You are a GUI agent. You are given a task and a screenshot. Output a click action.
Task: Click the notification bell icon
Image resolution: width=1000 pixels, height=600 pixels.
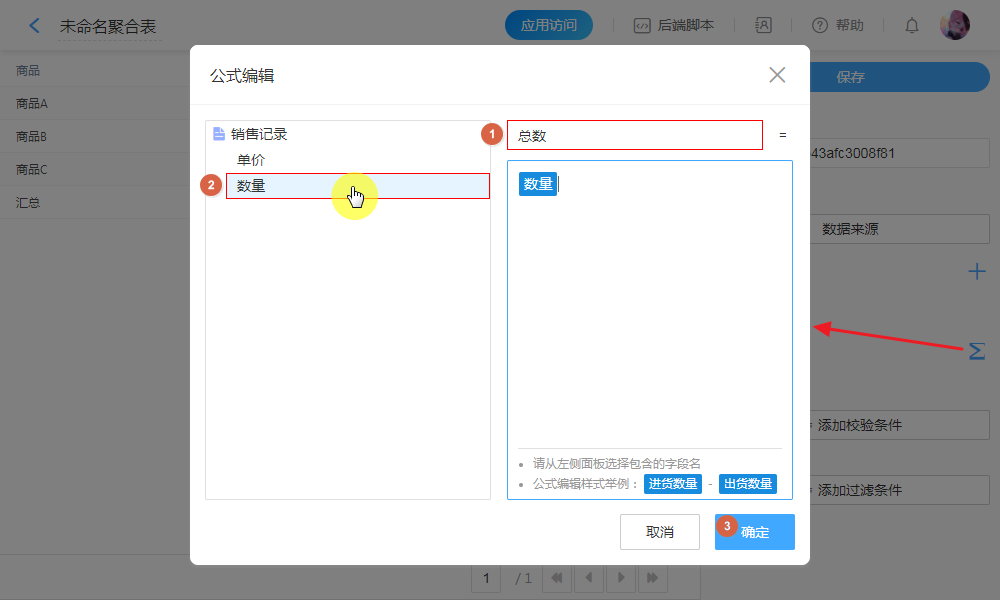tap(912, 26)
